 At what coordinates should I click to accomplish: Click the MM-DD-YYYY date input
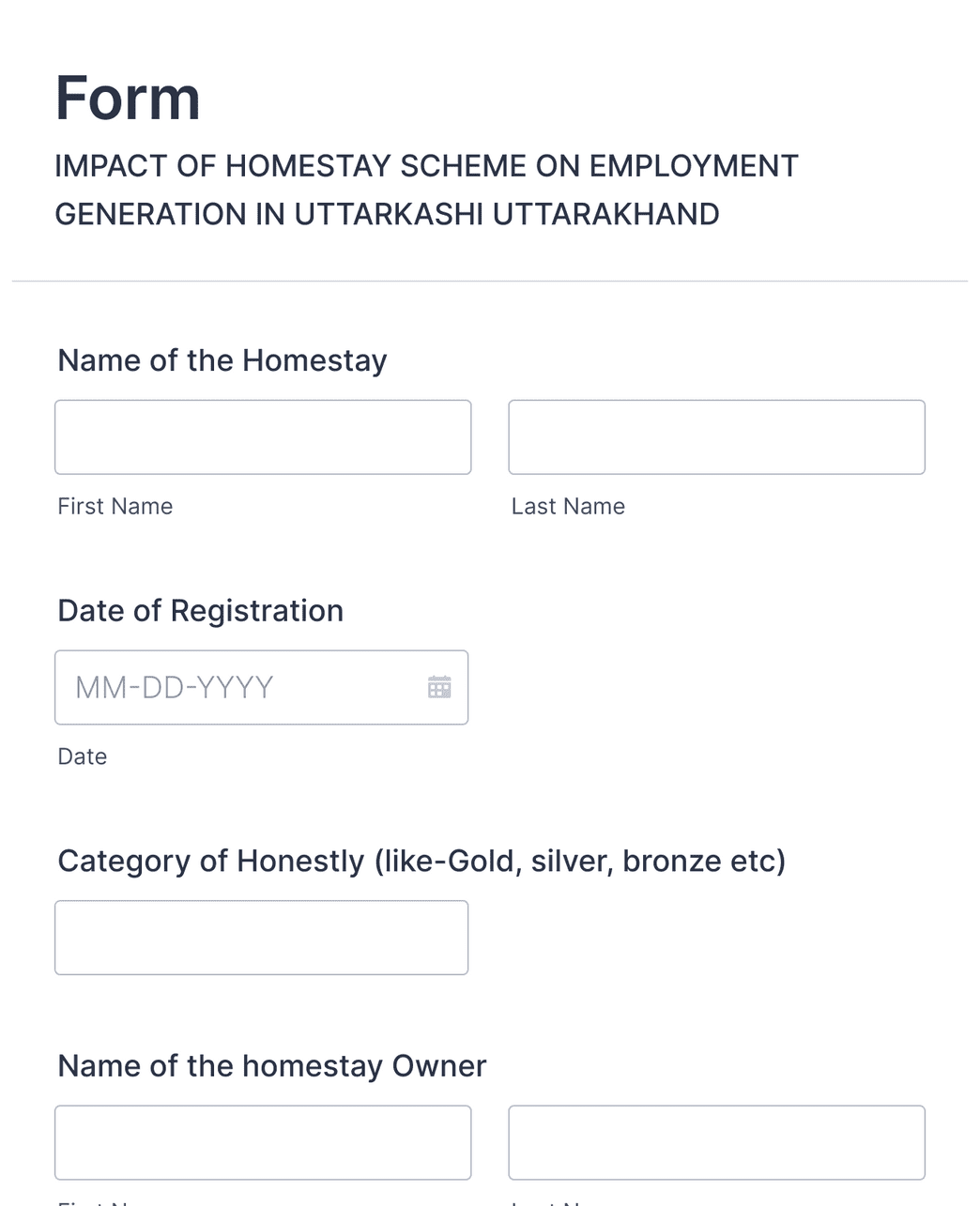235,688
